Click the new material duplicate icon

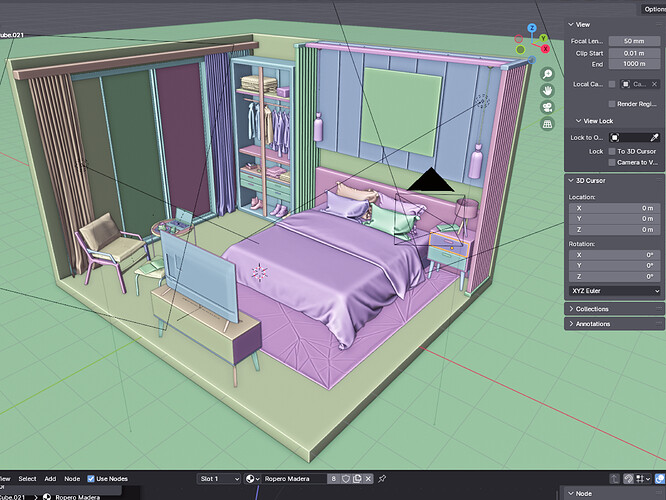click(x=357, y=479)
